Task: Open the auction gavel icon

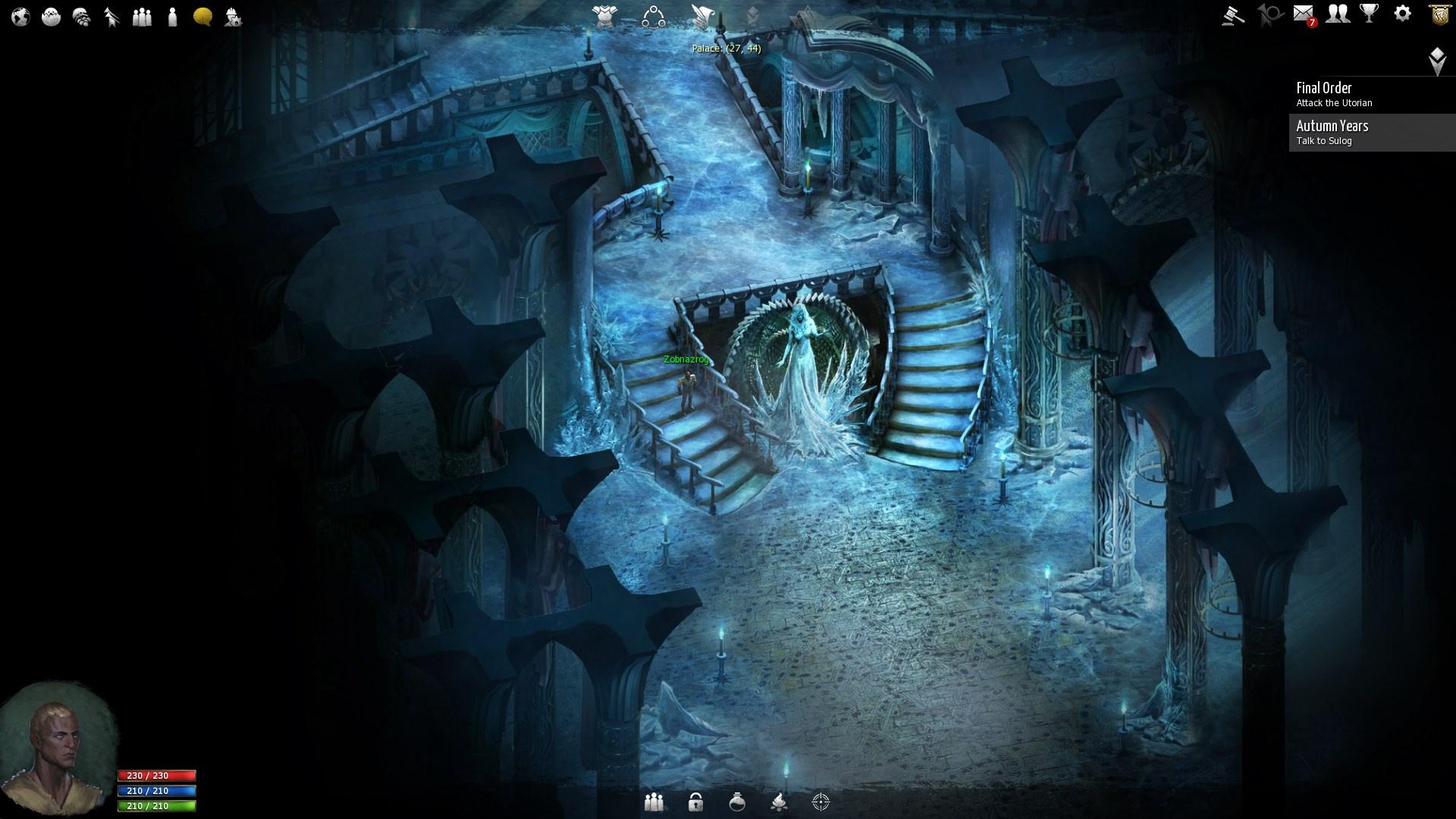Action: (x=1233, y=15)
